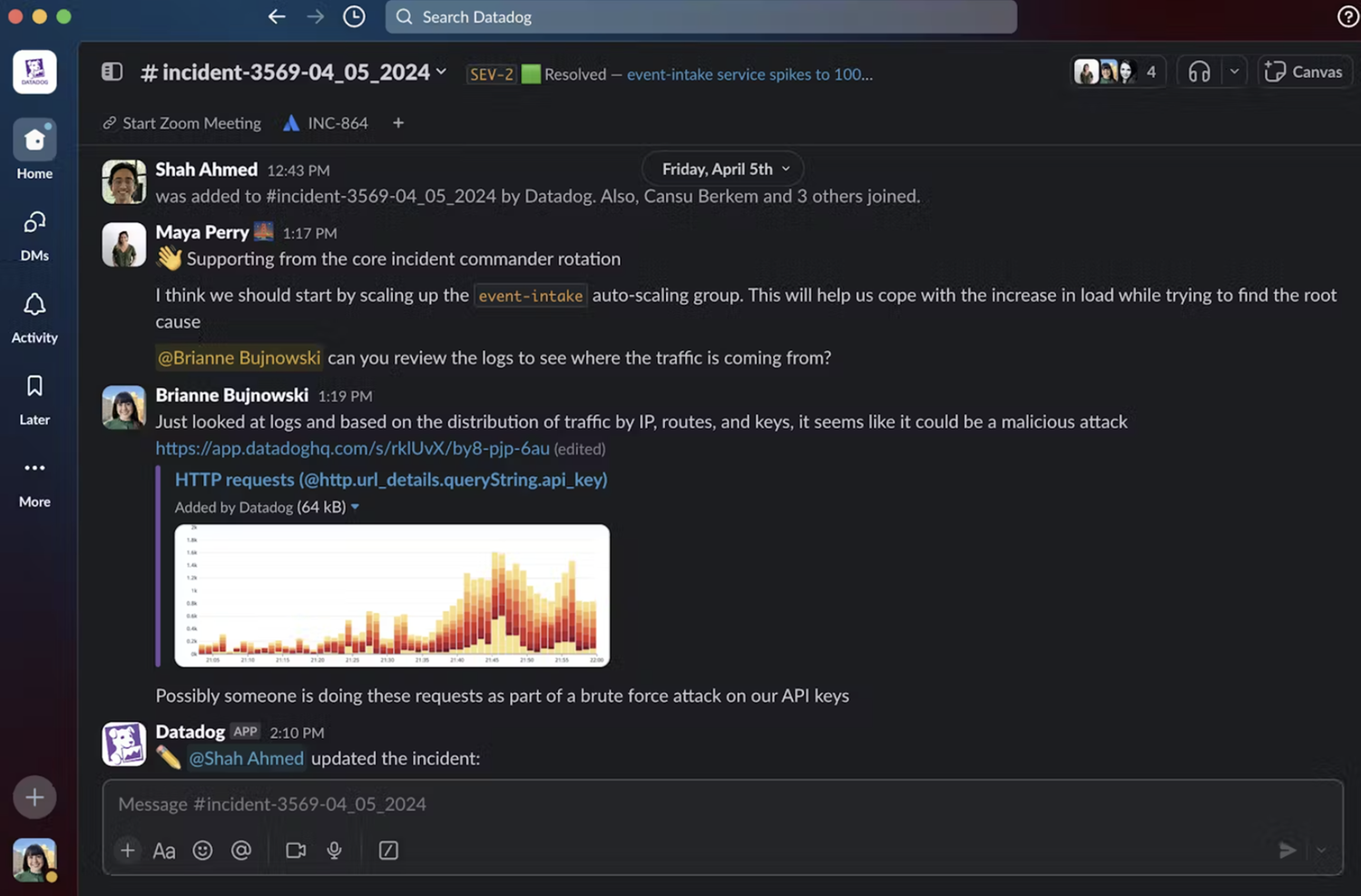Click Maya Perry's name
This screenshot has width=1361, height=896.
(201, 232)
